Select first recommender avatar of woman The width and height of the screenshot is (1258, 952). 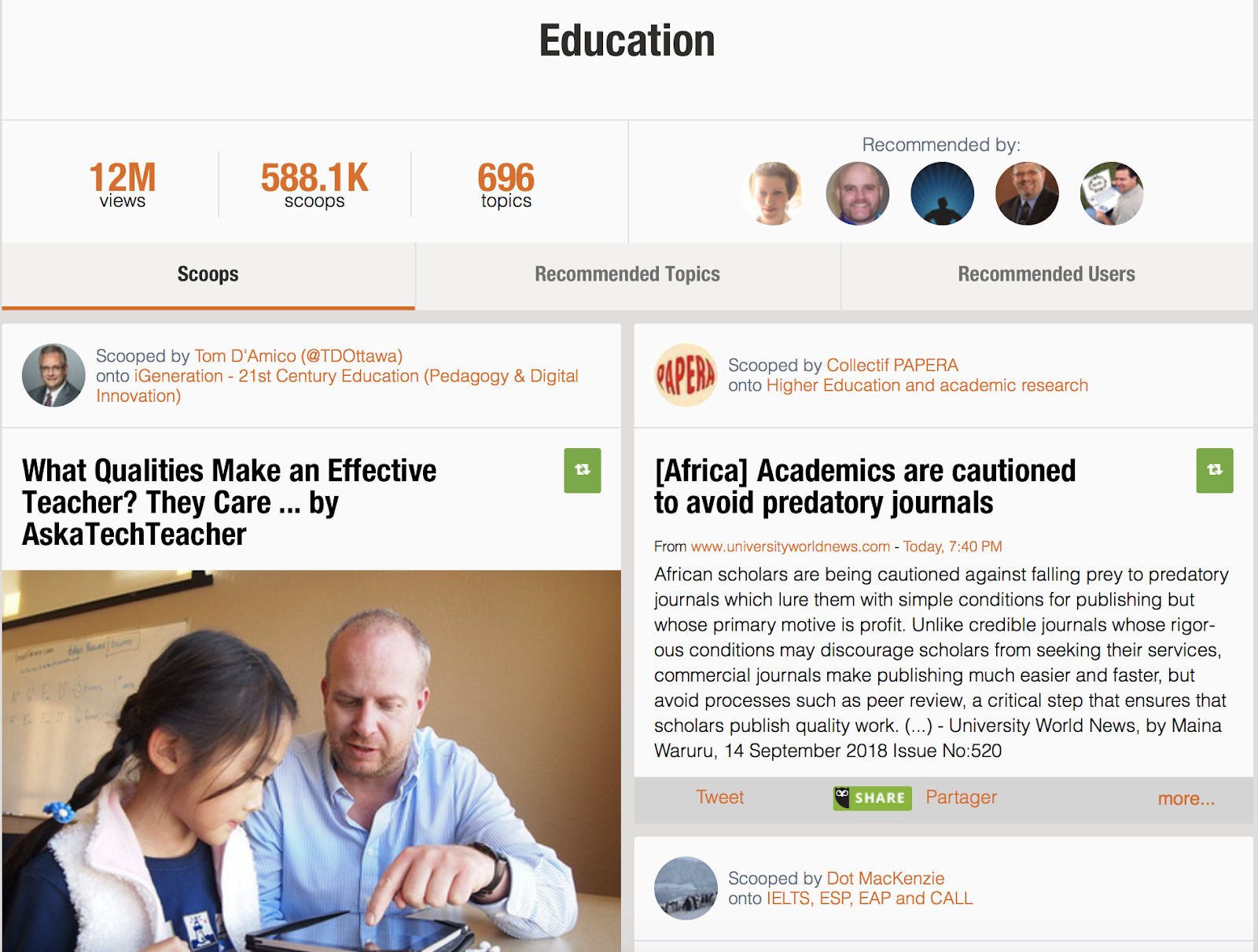(774, 193)
